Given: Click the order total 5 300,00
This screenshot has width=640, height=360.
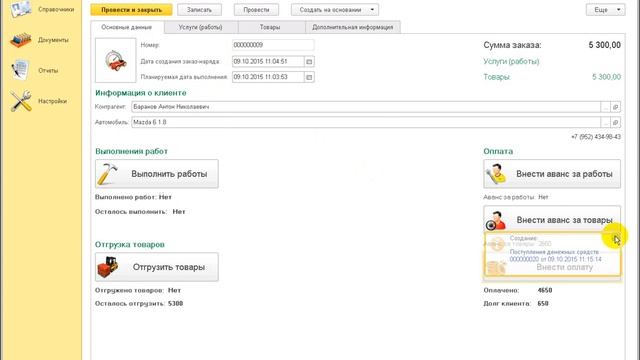Looking at the screenshot, I should (x=604, y=45).
